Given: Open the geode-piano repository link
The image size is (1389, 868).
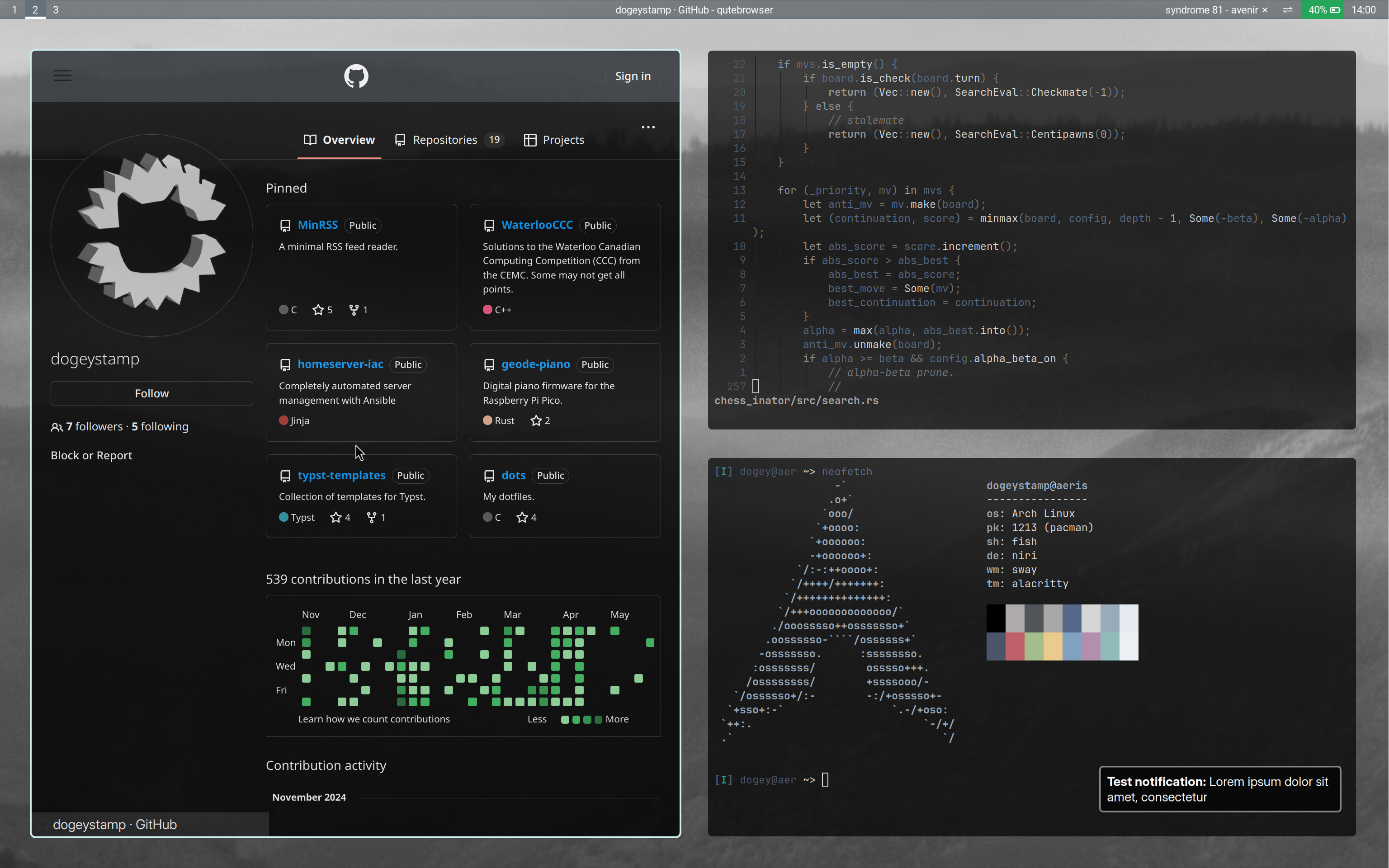Looking at the screenshot, I should tap(535, 364).
